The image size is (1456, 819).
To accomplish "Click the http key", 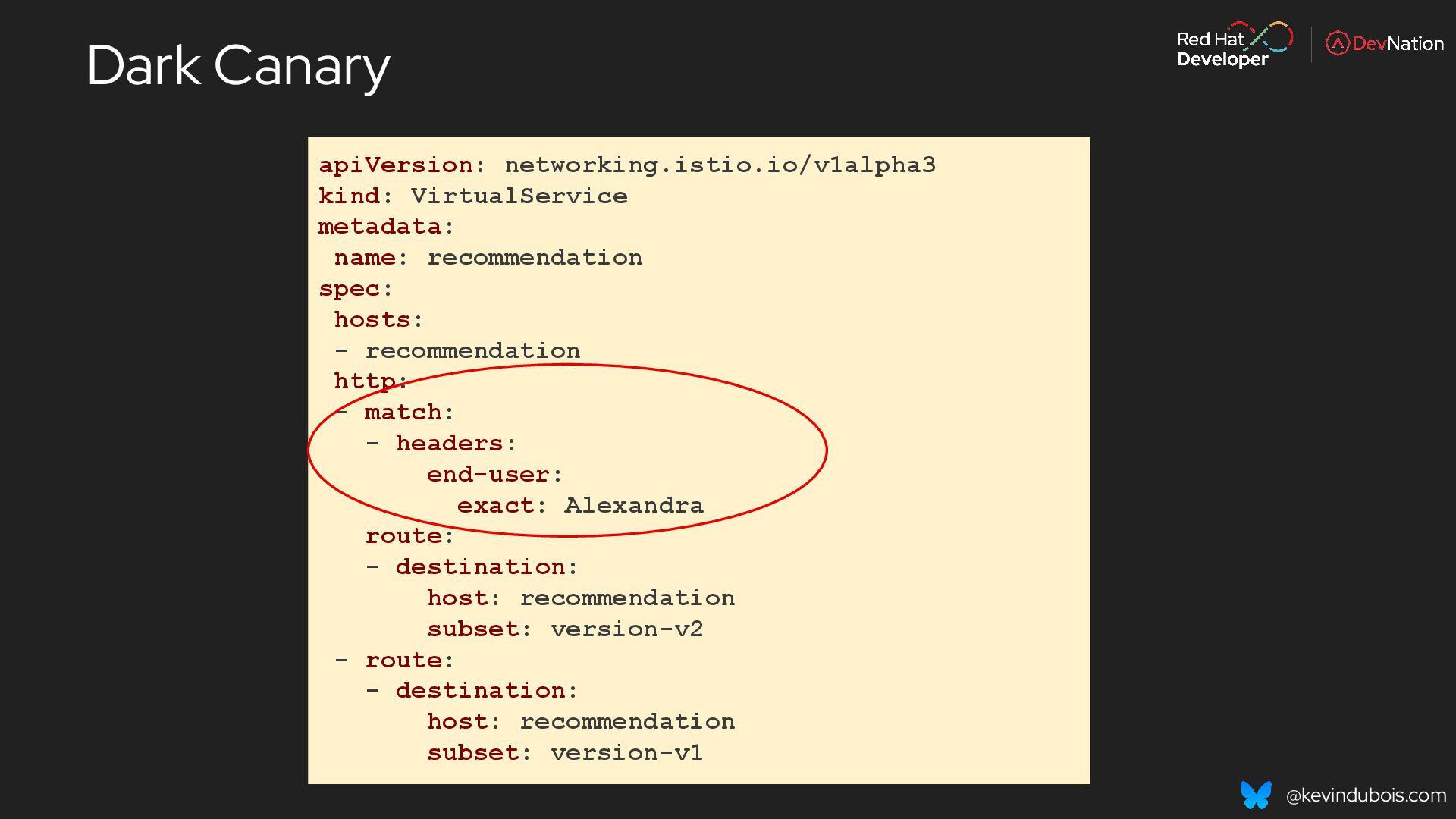I will click(371, 381).
